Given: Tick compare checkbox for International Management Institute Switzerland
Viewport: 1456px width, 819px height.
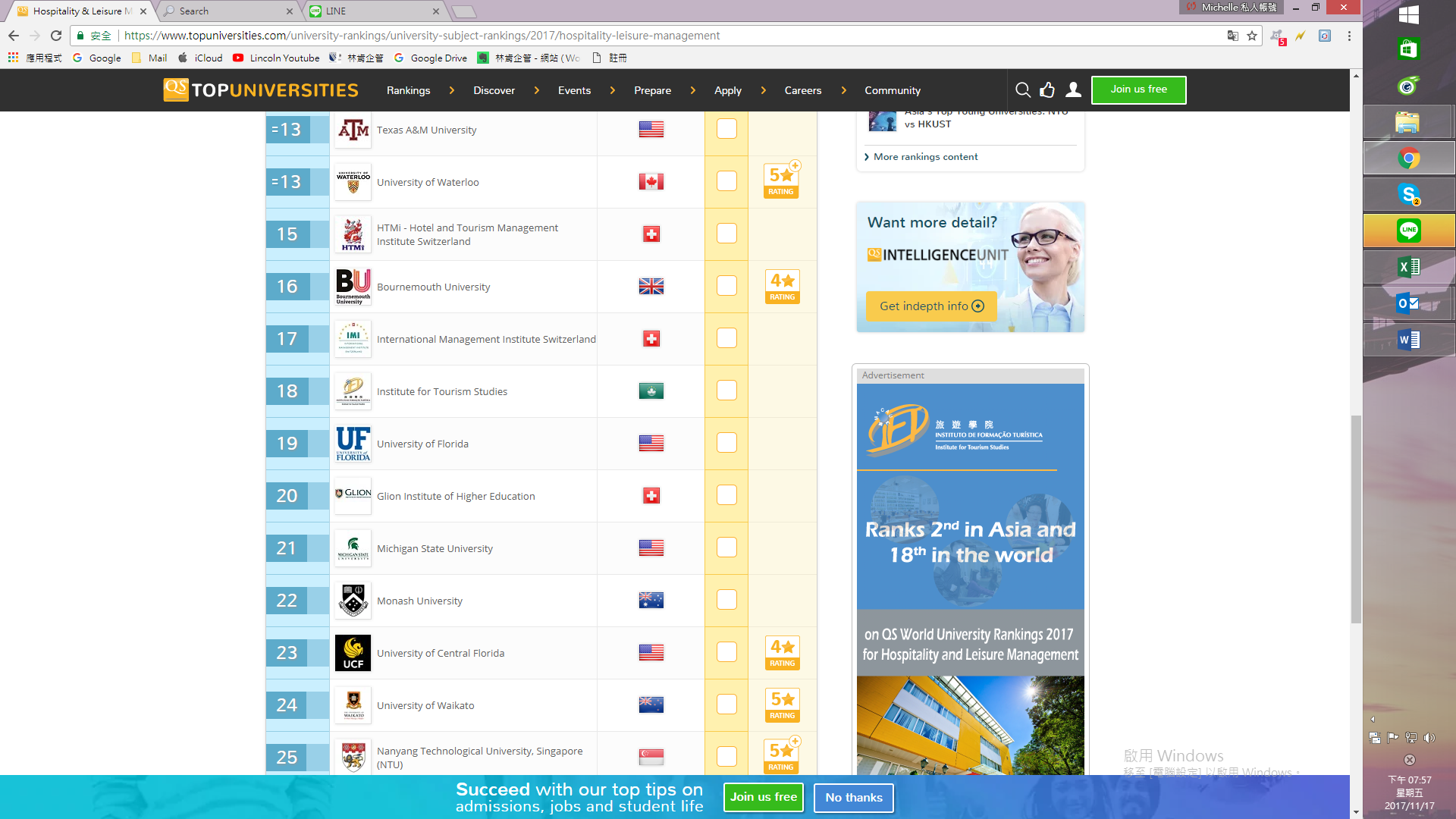Looking at the screenshot, I should click(726, 338).
